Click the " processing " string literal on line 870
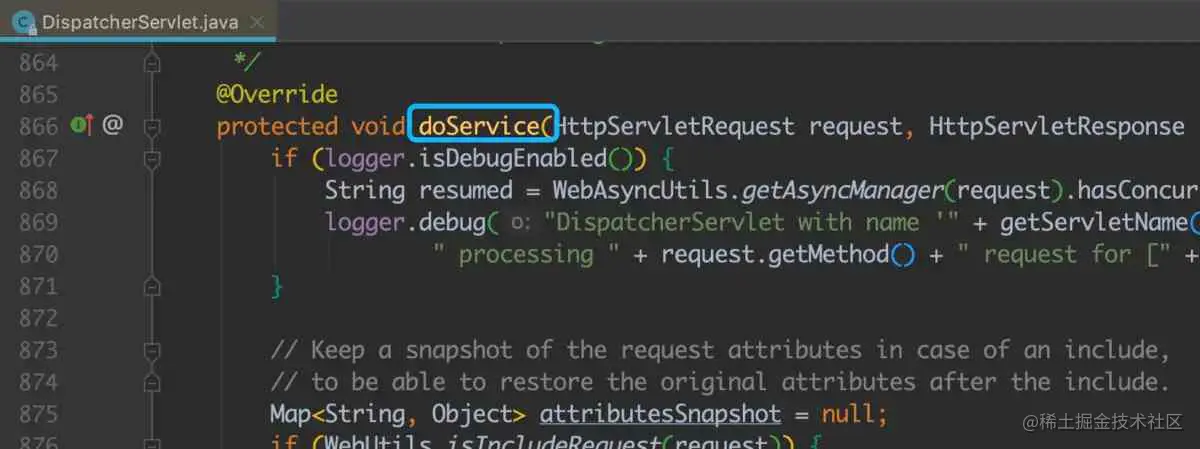 coord(526,254)
